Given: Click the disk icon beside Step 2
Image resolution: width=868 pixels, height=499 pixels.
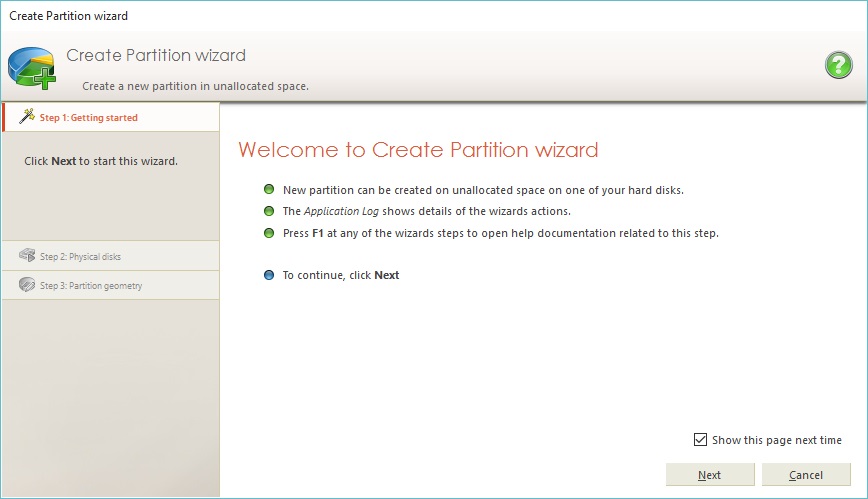Looking at the screenshot, I should tap(27, 255).
